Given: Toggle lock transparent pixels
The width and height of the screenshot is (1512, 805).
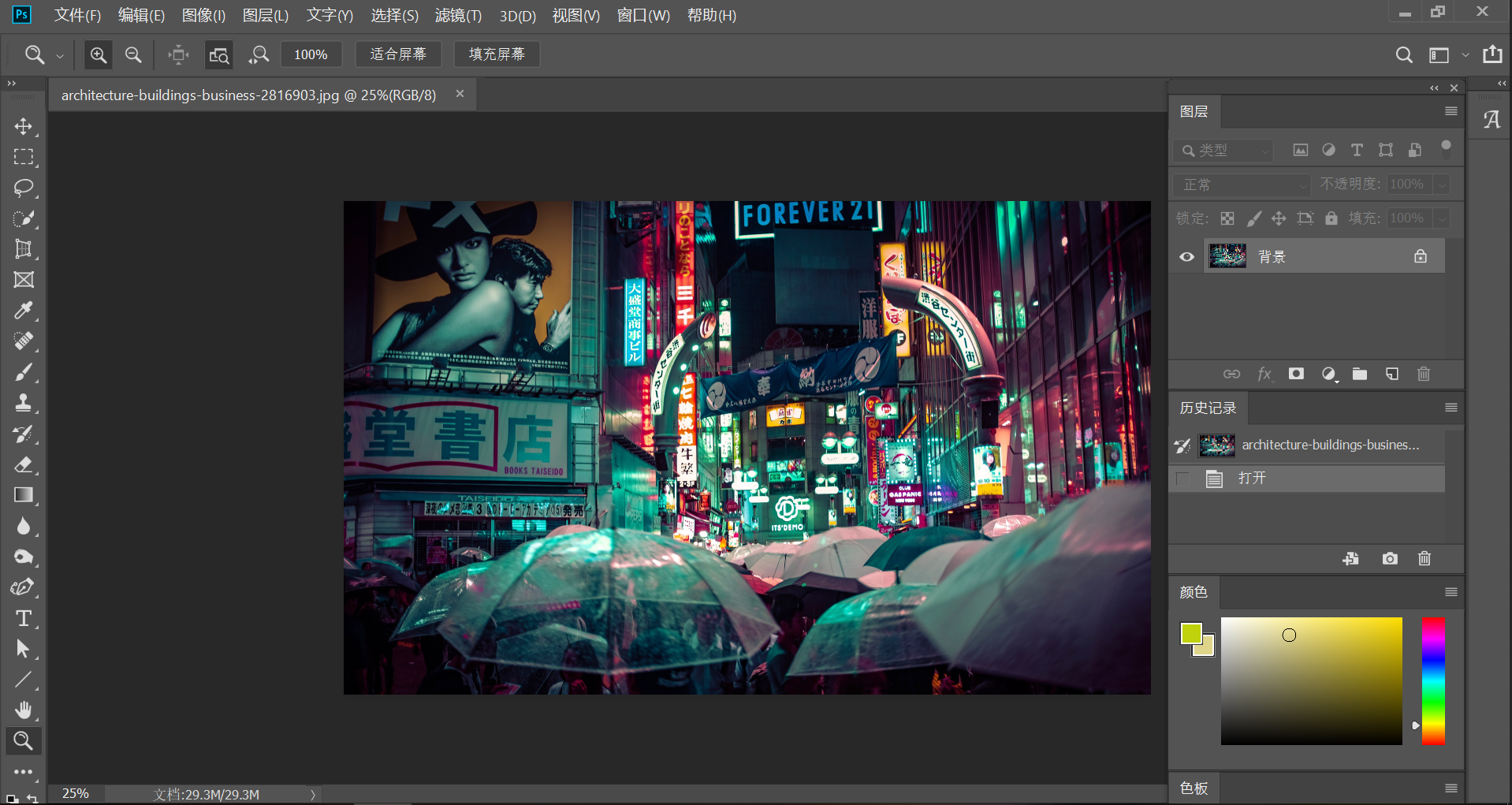Looking at the screenshot, I should (1227, 218).
